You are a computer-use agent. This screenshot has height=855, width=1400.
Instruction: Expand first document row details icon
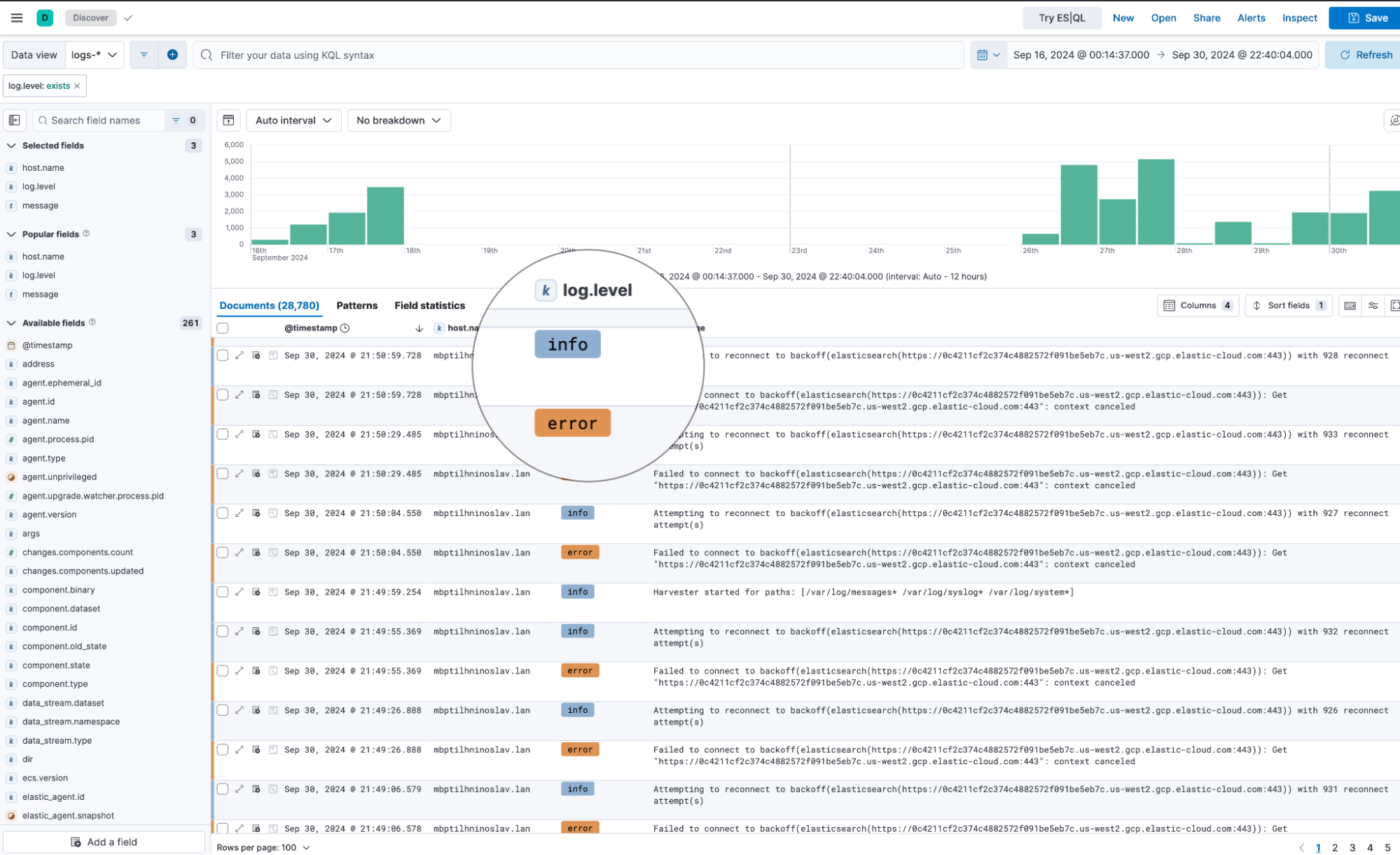(x=240, y=356)
